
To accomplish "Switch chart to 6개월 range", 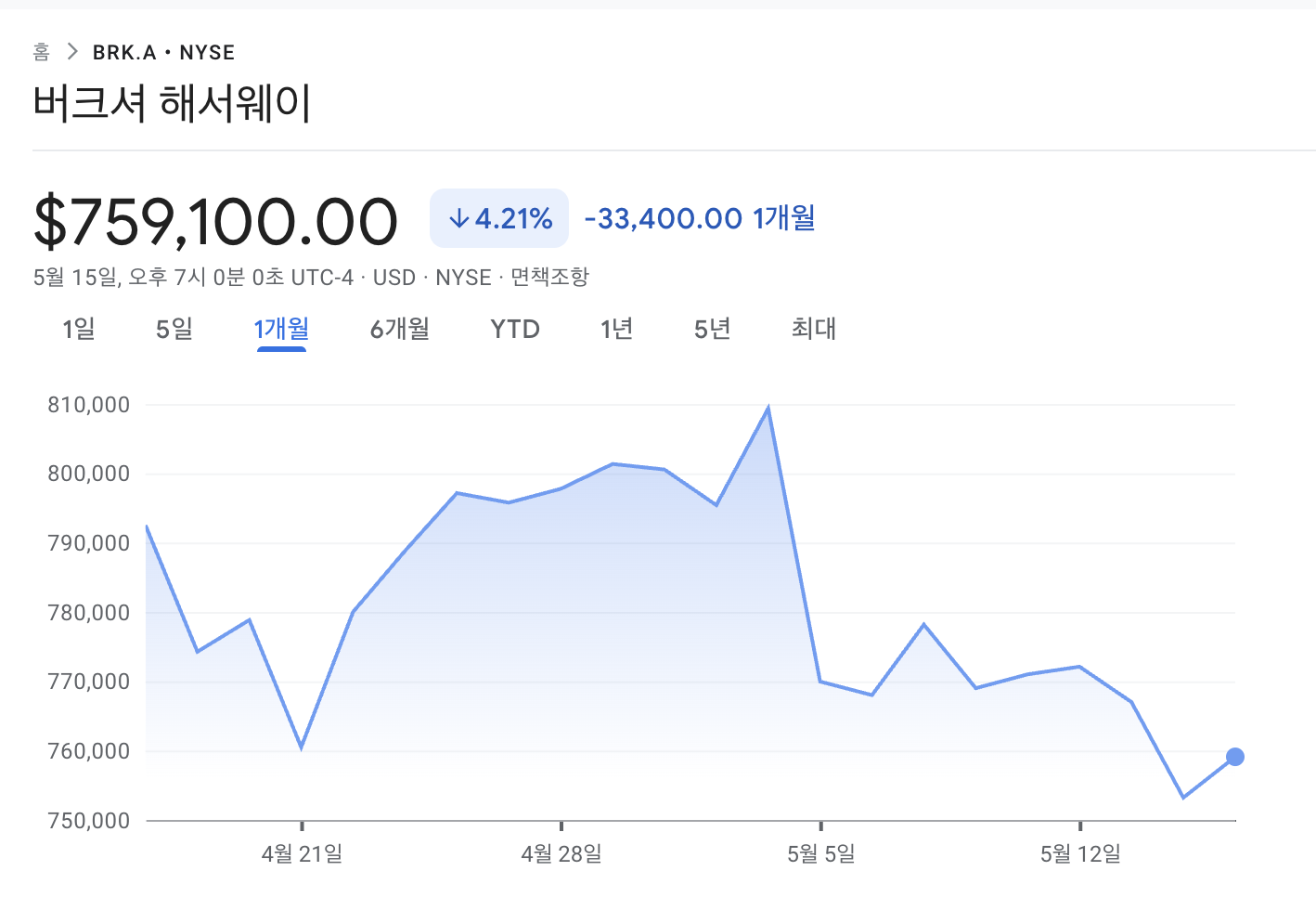I will pos(400,329).
